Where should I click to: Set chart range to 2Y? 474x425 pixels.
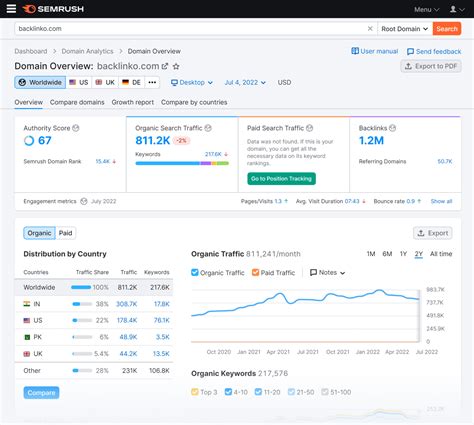[x=419, y=254]
